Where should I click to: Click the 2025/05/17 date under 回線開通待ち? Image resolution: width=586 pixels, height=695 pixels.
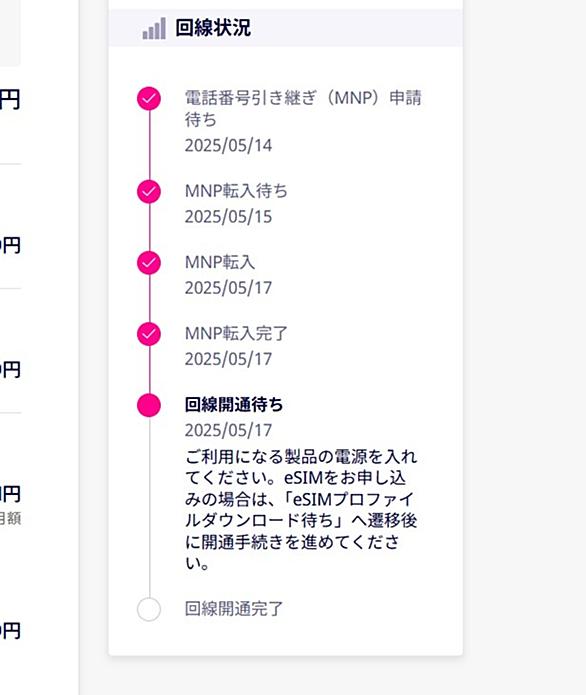pos(228,430)
